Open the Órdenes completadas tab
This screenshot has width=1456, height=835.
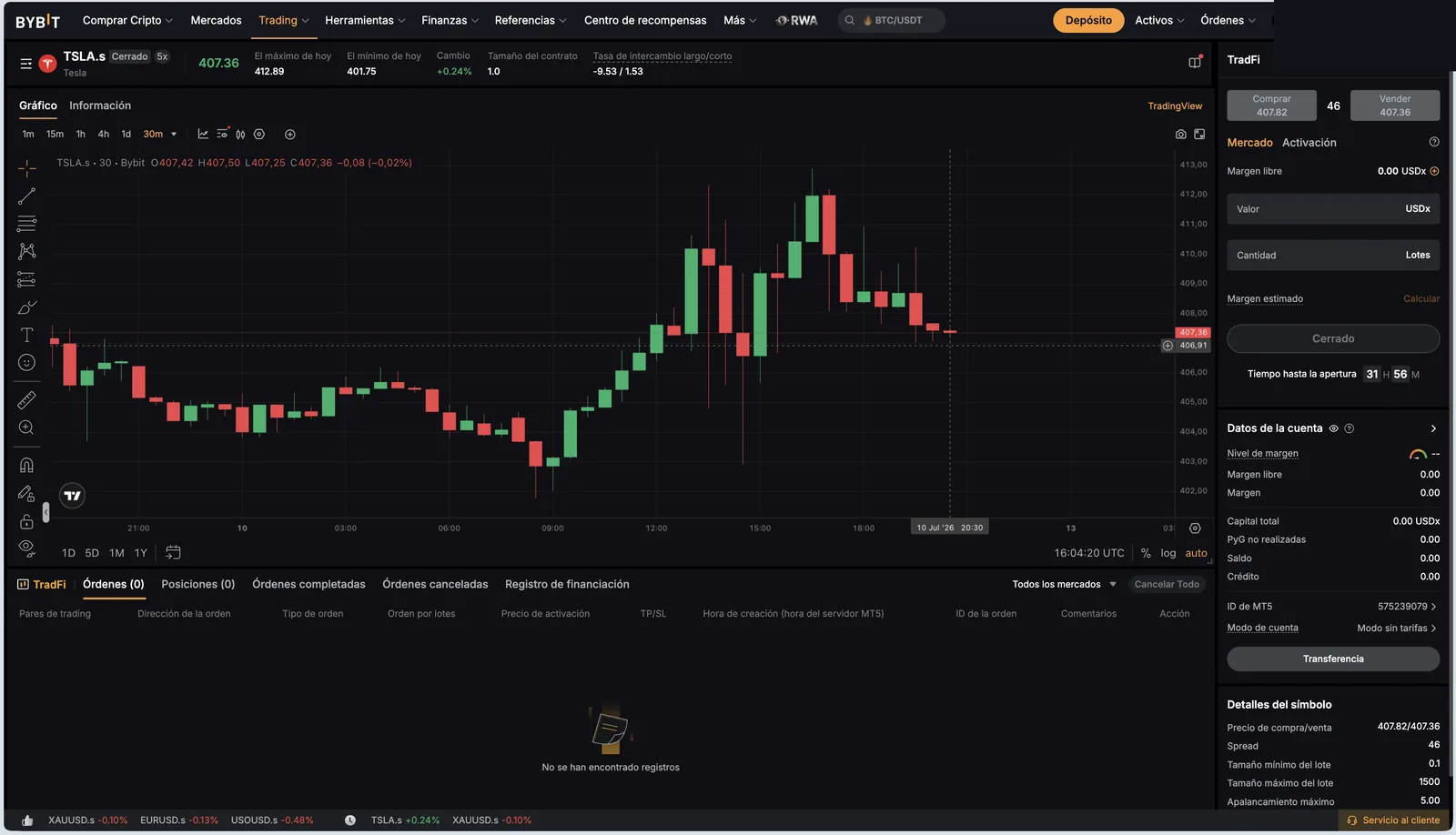tap(308, 584)
